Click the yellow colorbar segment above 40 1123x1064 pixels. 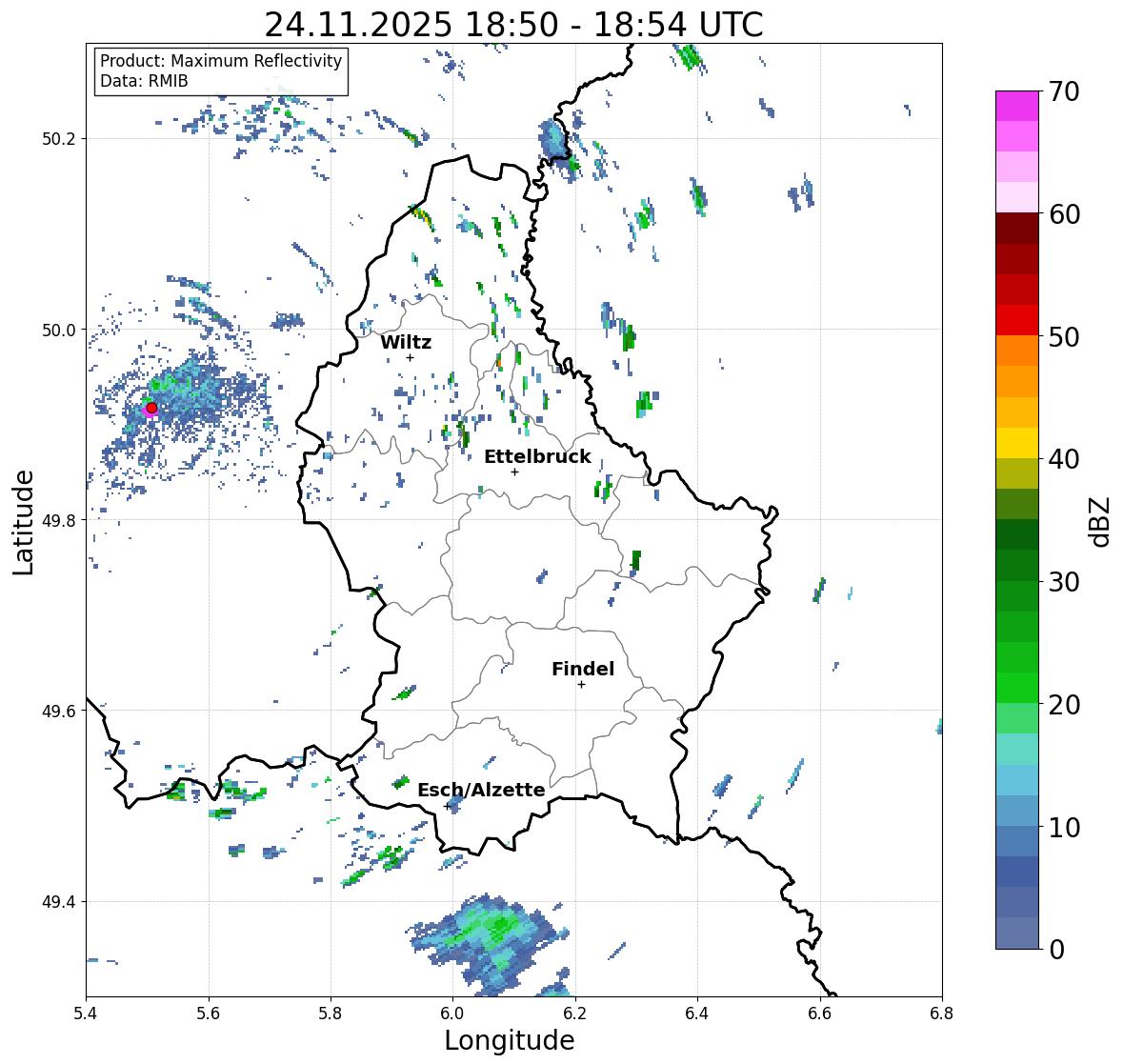[x=1017, y=443]
